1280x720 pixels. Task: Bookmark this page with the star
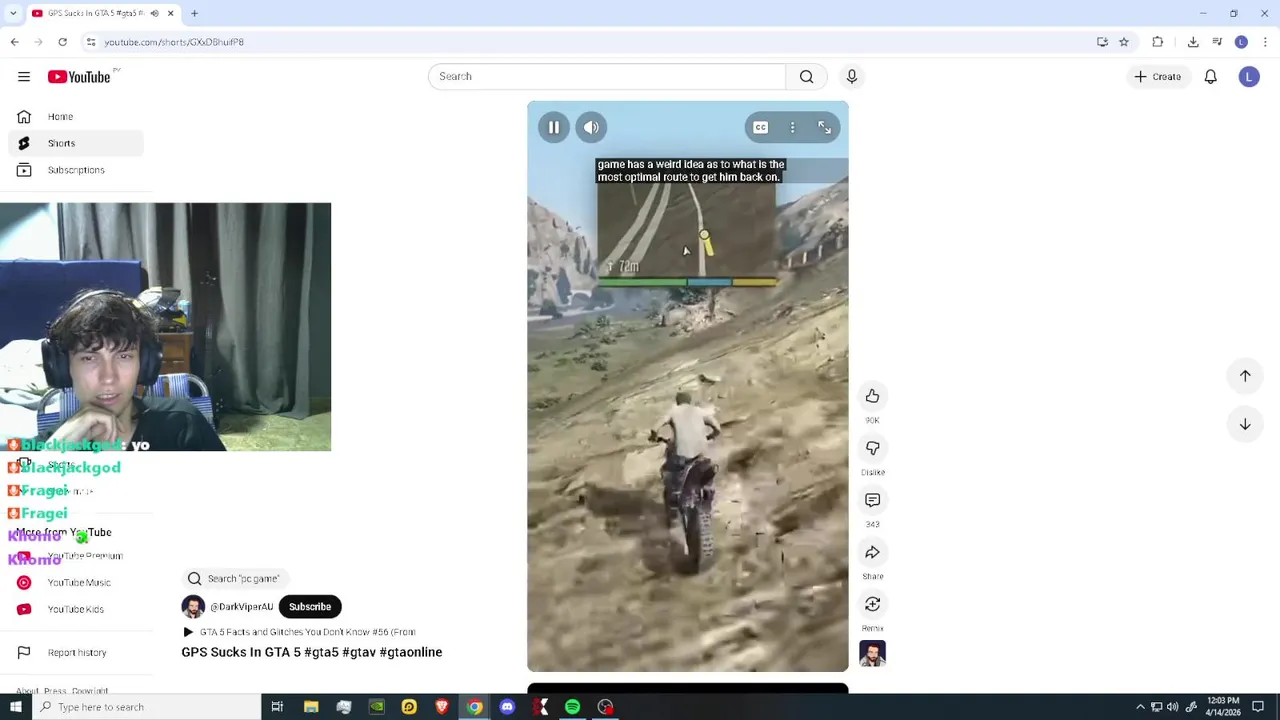coord(1124,42)
